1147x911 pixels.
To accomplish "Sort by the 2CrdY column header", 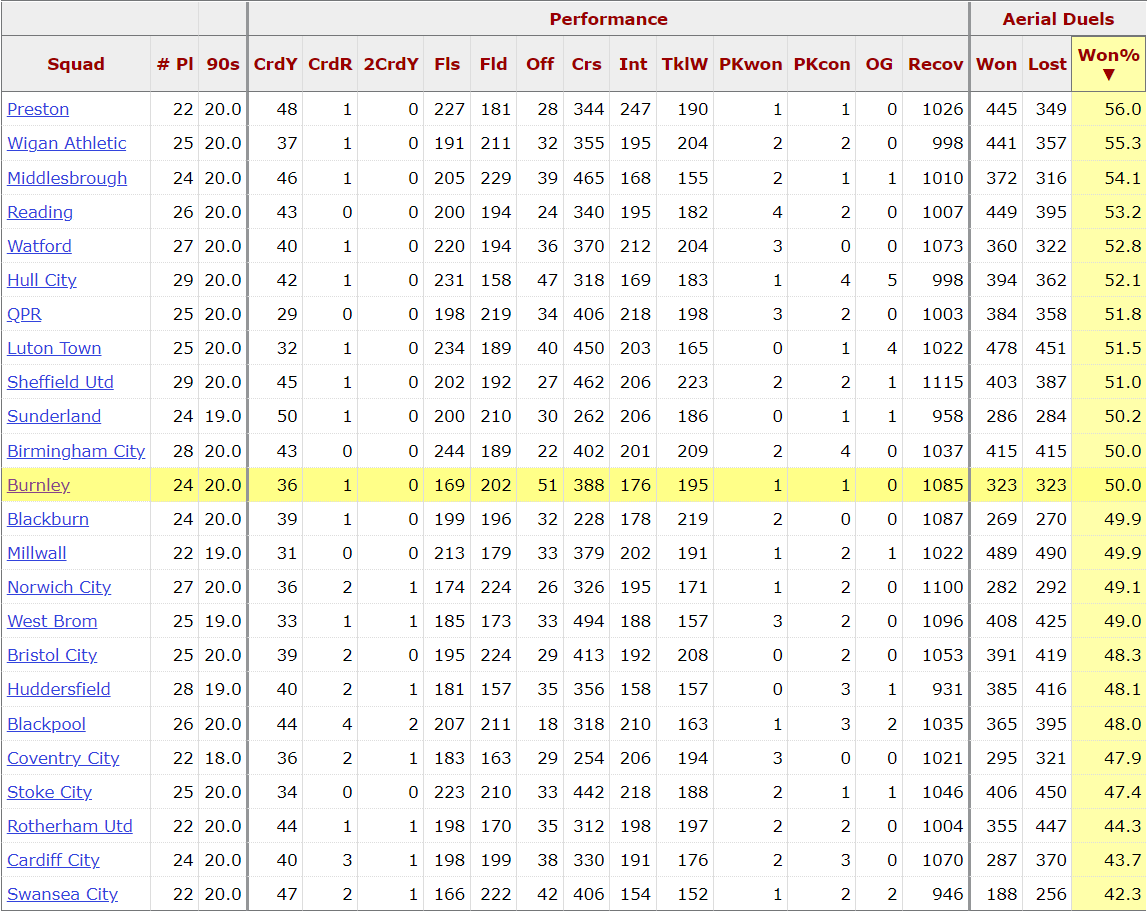I will (x=391, y=64).
